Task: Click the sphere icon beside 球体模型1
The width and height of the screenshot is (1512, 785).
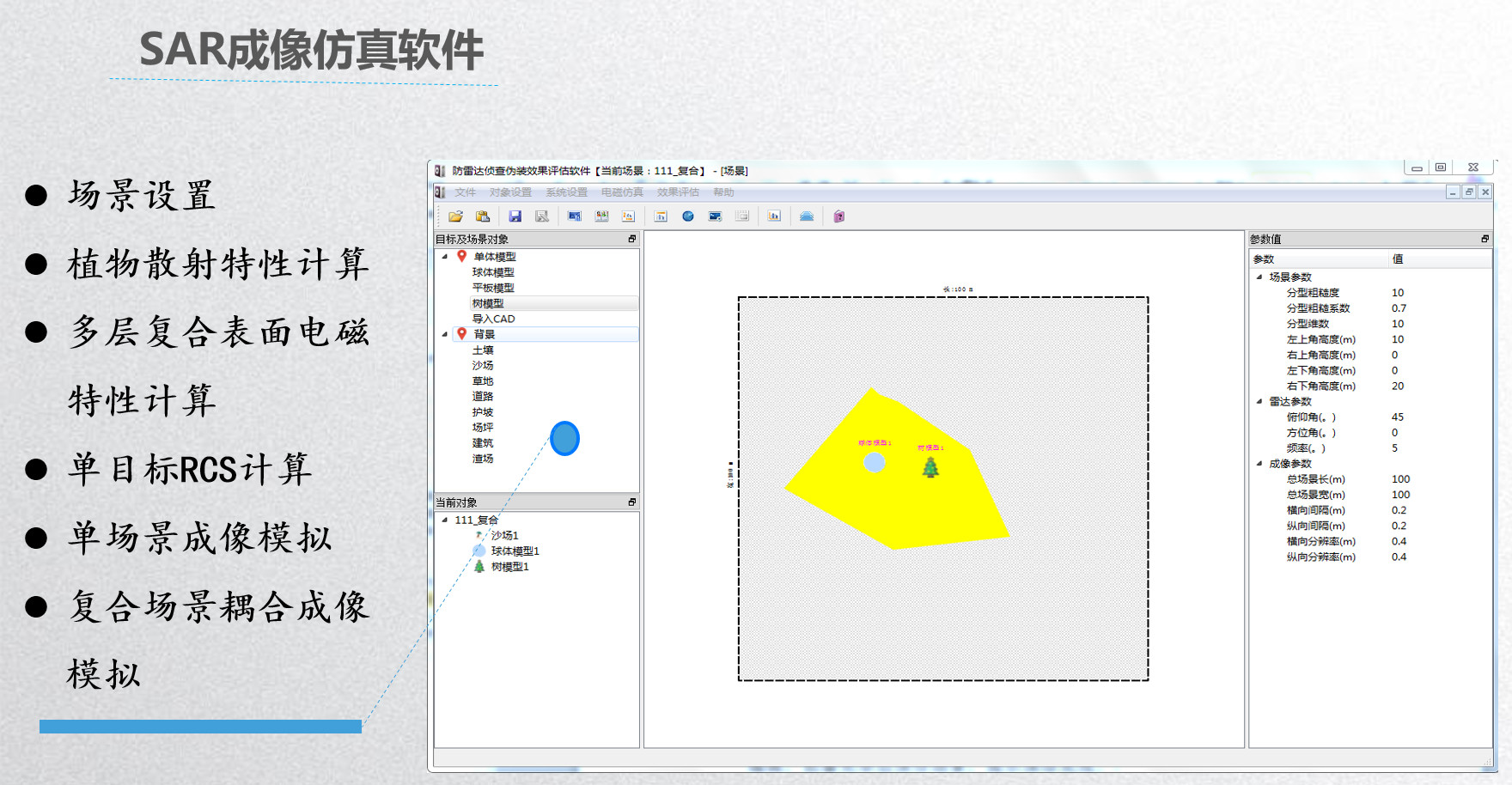Action: [x=479, y=551]
